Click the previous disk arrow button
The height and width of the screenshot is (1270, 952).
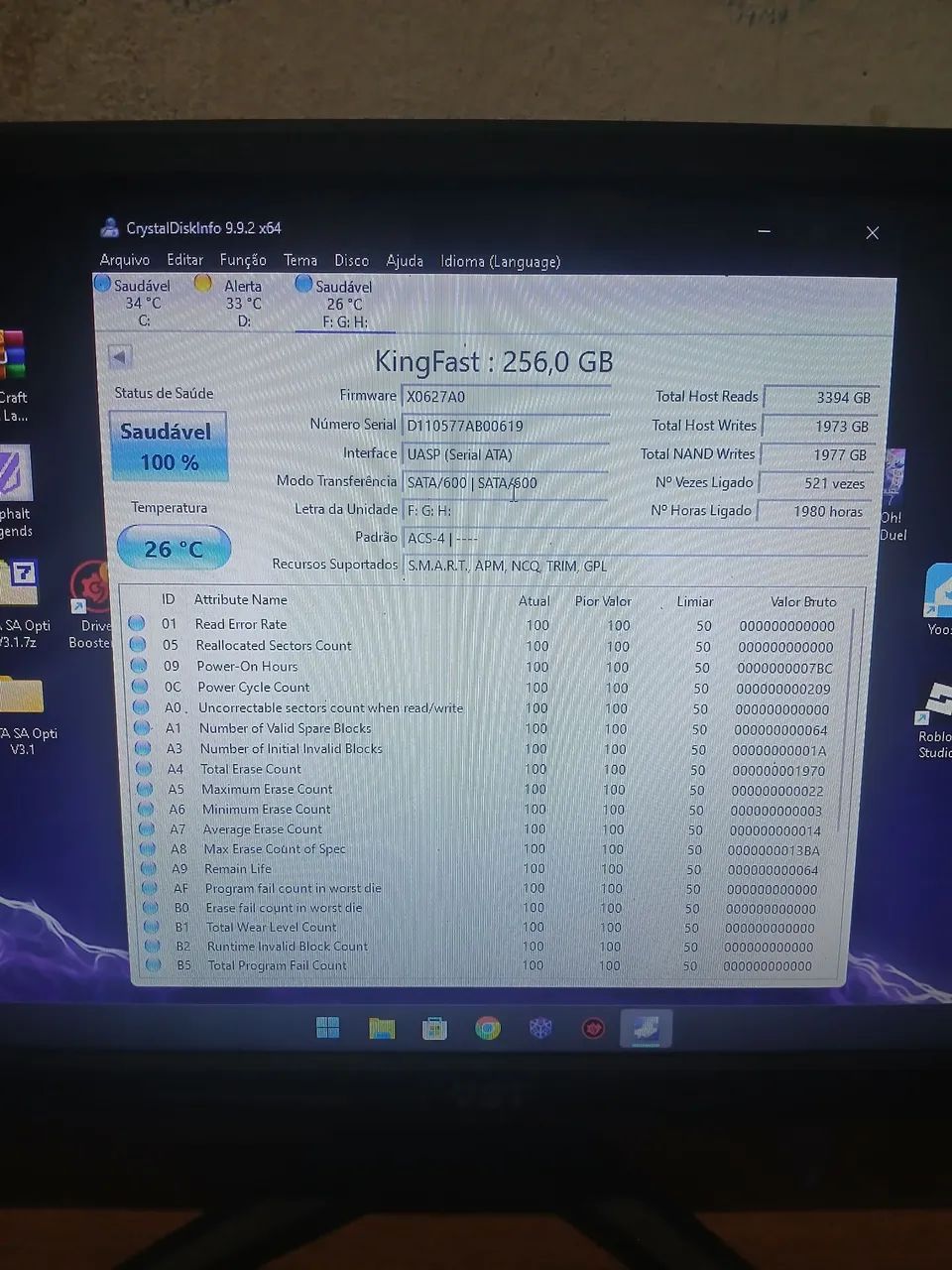120,357
